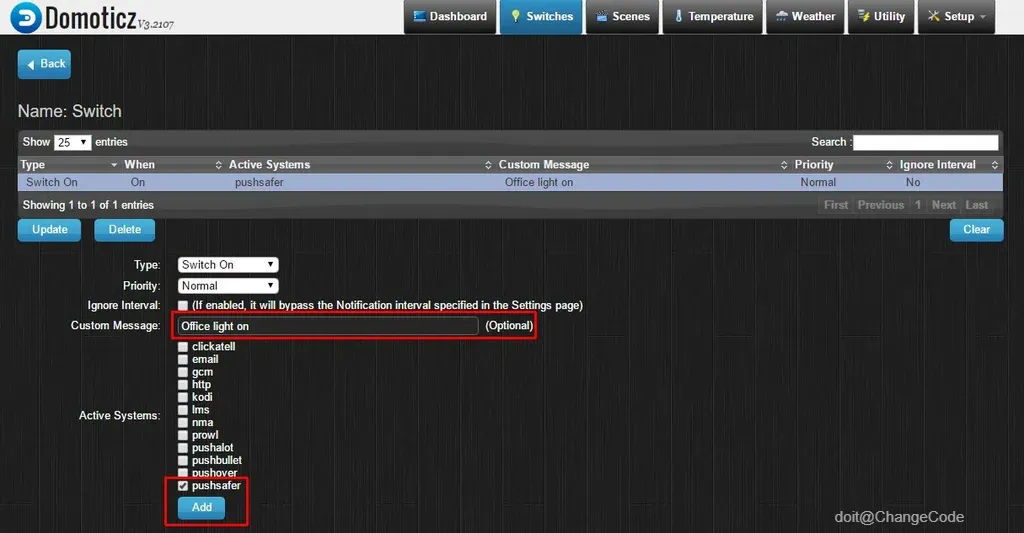Open the Show entries count dropdown
Viewport: 1024px width, 533px height.
coord(72,142)
